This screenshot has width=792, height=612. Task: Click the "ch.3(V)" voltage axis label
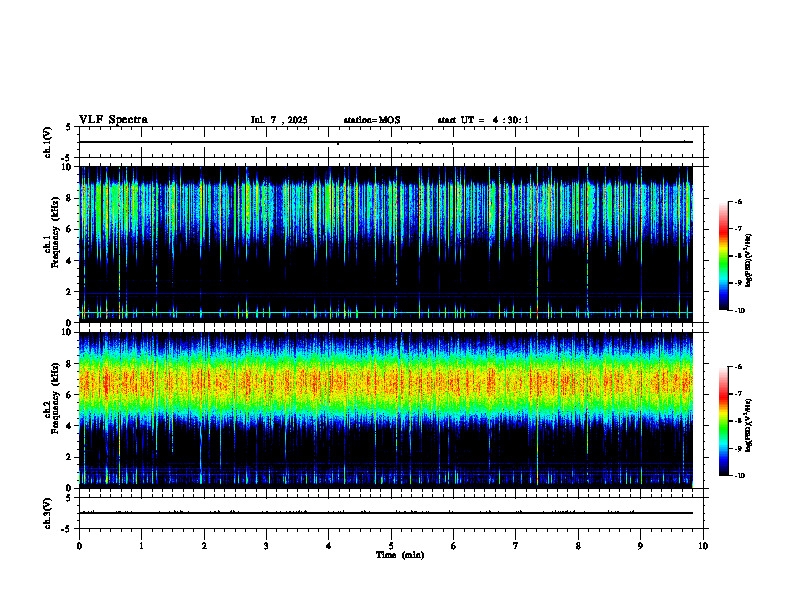(x=48, y=513)
